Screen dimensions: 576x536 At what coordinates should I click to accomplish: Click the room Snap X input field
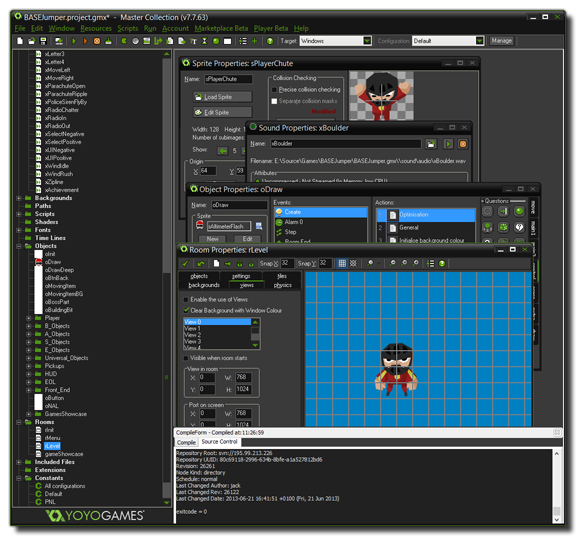(x=287, y=263)
